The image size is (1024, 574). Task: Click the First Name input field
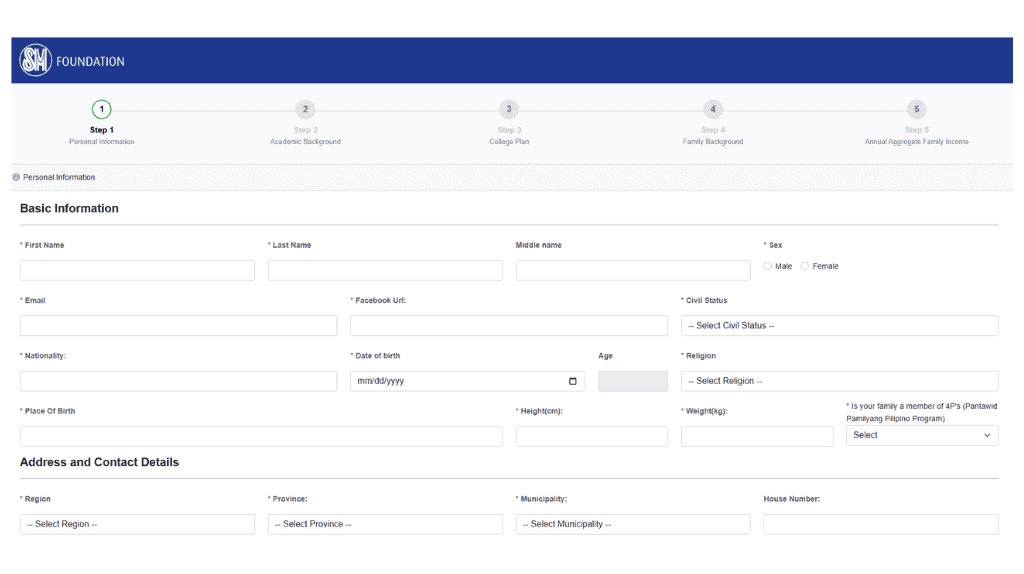(x=137, y=270)
